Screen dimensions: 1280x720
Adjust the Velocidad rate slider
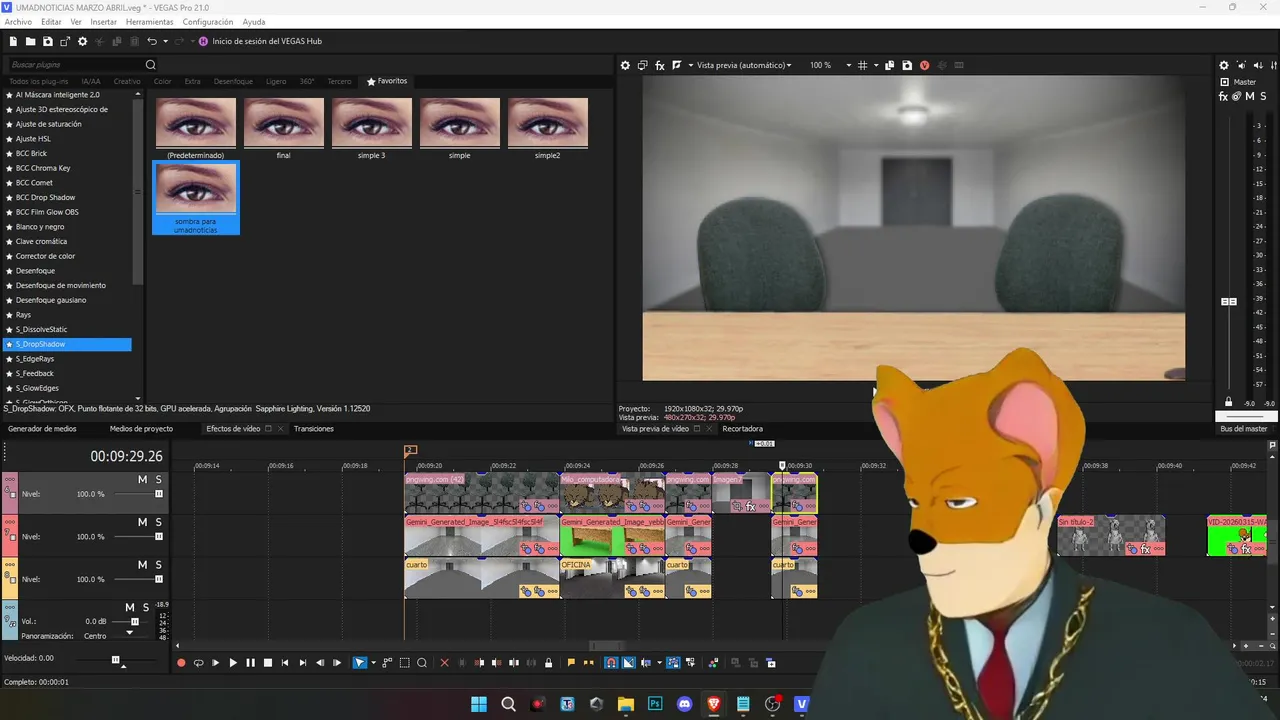(116, 659)
